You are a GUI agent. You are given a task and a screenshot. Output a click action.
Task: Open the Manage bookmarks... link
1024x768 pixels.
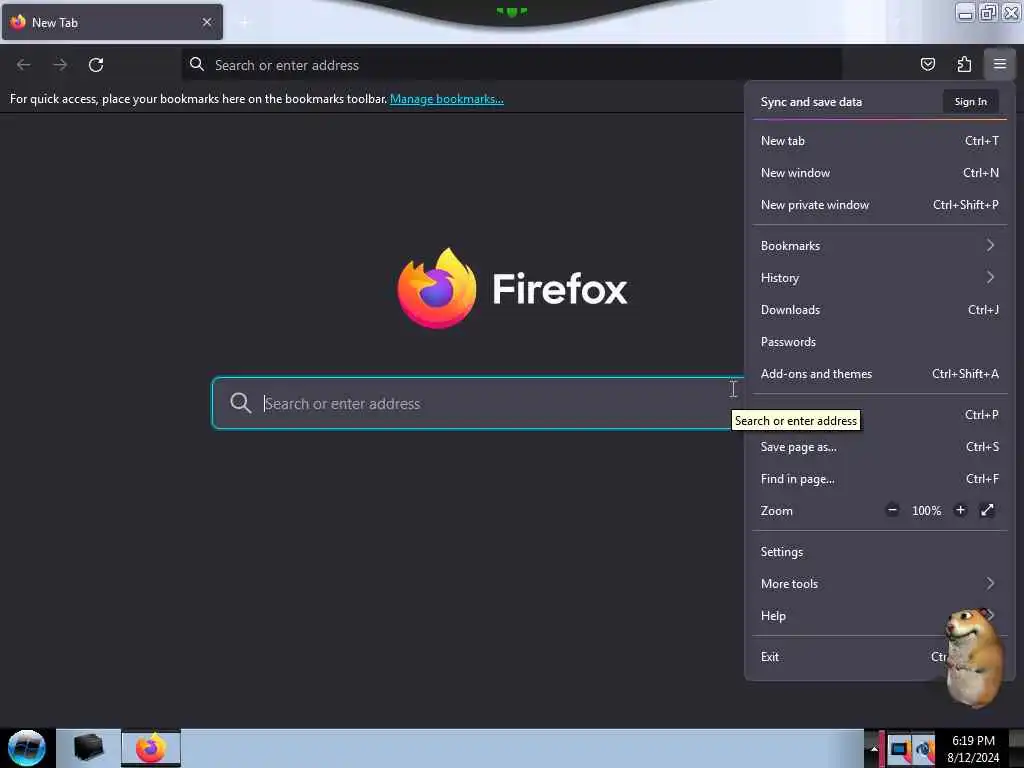tap(447, 99)
